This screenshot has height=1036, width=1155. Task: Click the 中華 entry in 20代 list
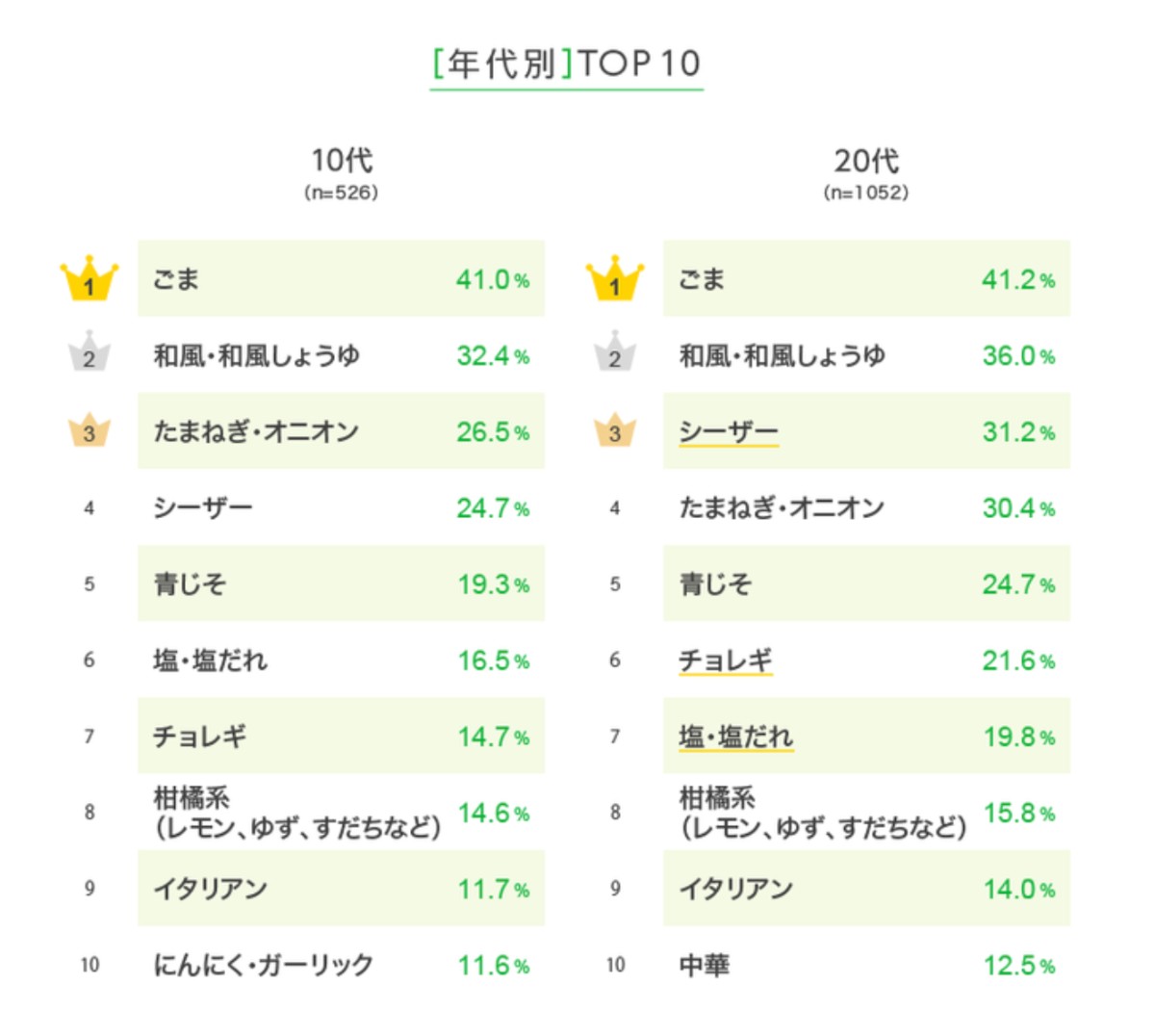click(705, 965)
